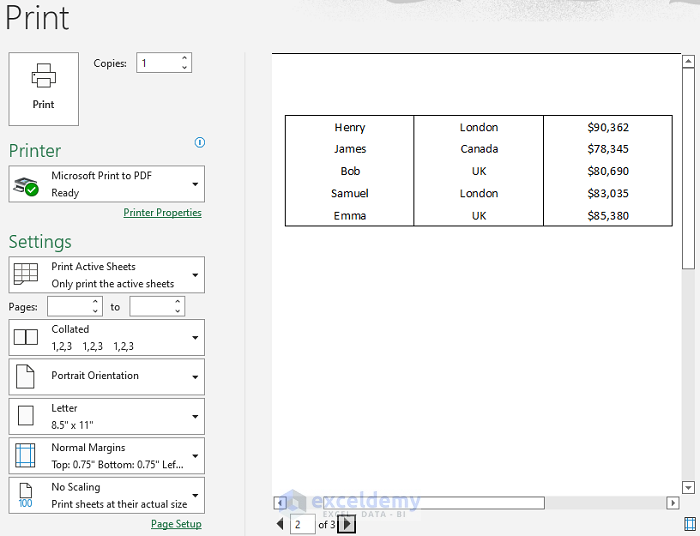This screenshot has width=700, height=536.
Task: Click the preview vertical scrollbar down arrow
Action: 688,488
